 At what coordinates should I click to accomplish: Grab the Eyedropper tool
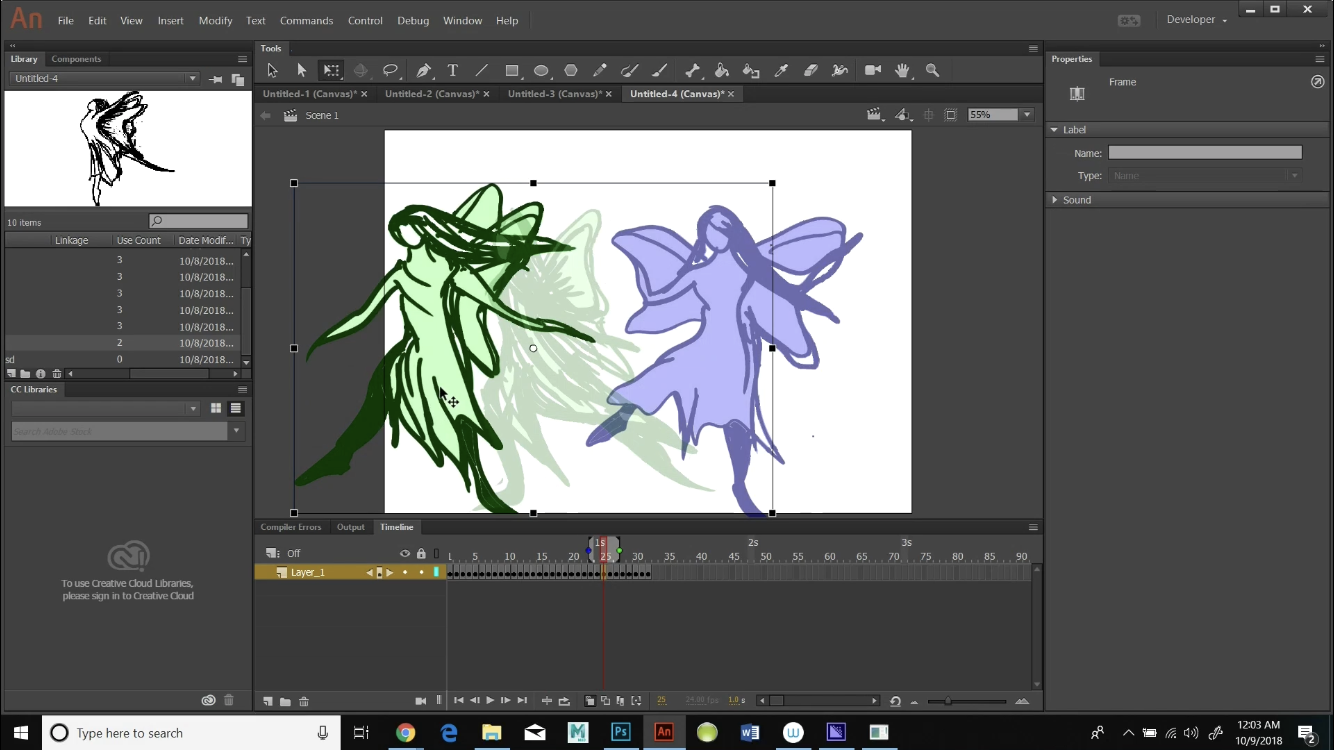pos(781,70)
